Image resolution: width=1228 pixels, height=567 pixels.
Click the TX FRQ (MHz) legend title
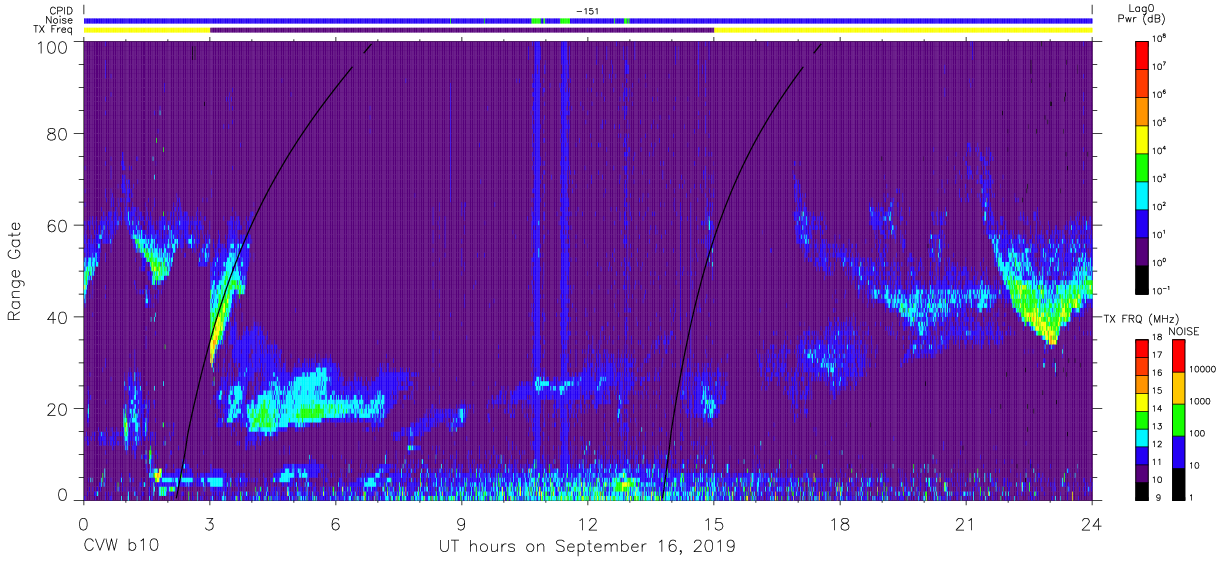click(x=1143, y=318)
